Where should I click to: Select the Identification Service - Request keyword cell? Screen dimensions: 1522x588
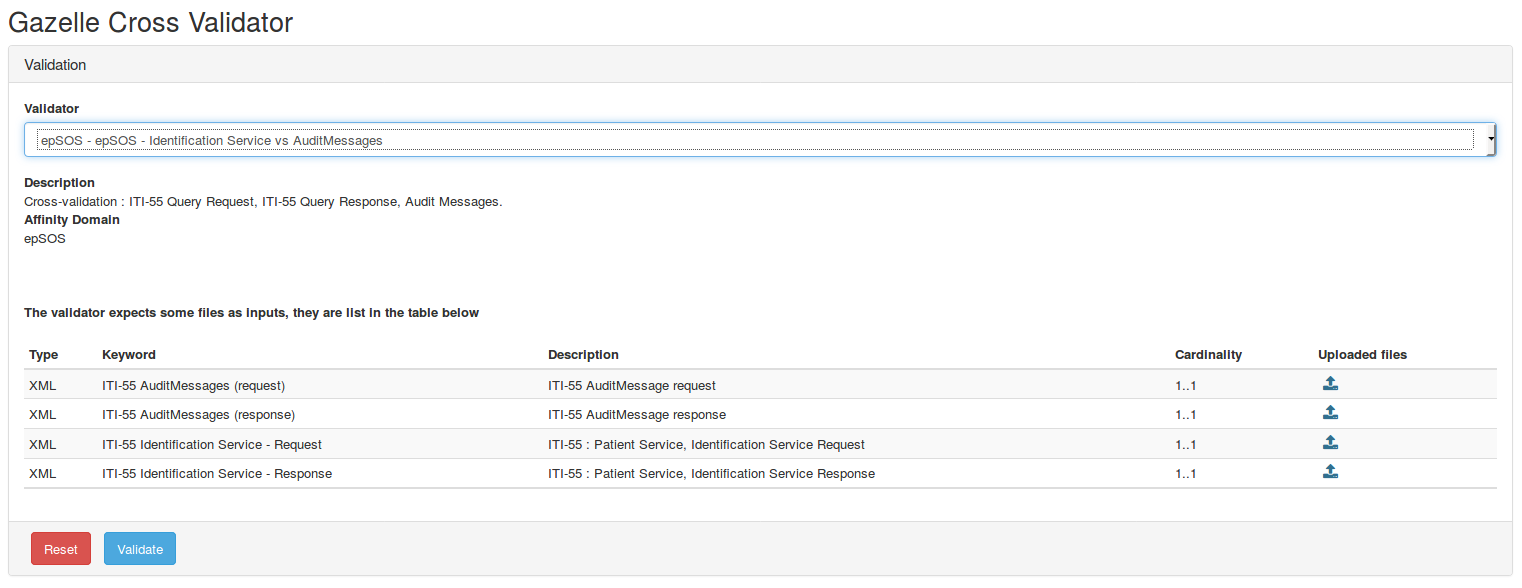212,445
